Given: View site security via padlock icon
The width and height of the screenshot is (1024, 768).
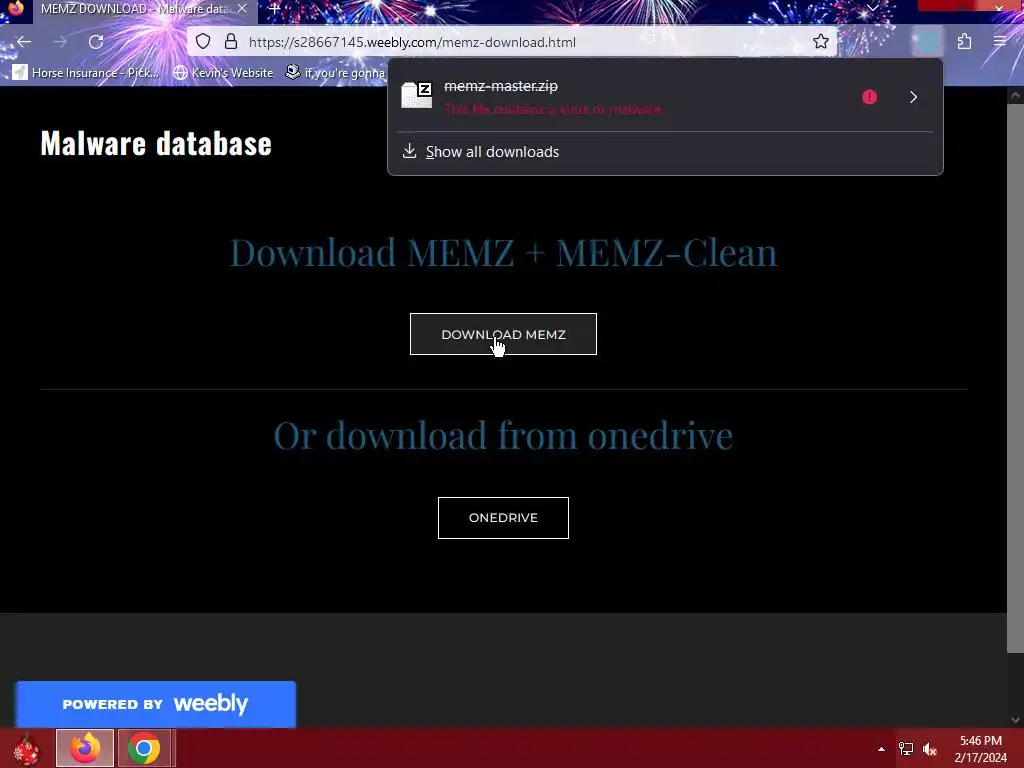Looking at the screenshot, I should click(231, 42).
